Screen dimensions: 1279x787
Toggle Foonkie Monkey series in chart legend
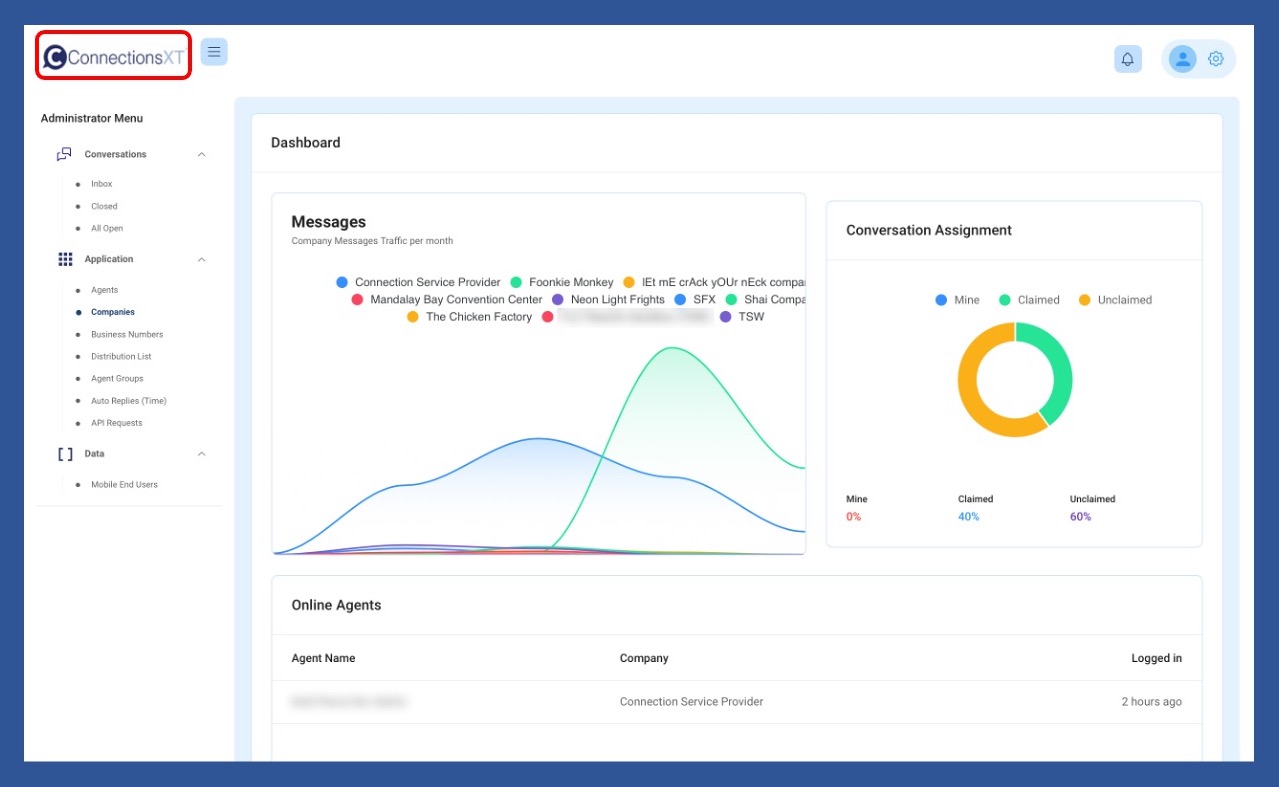(561, 283)
